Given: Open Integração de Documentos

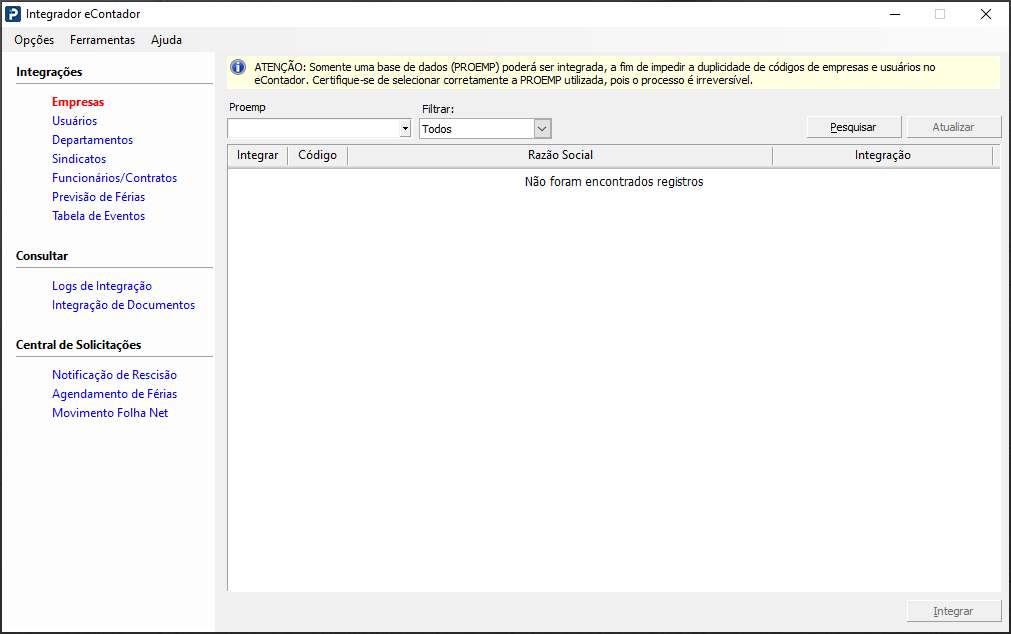Looking at the screenshot, I should [123, 305].
